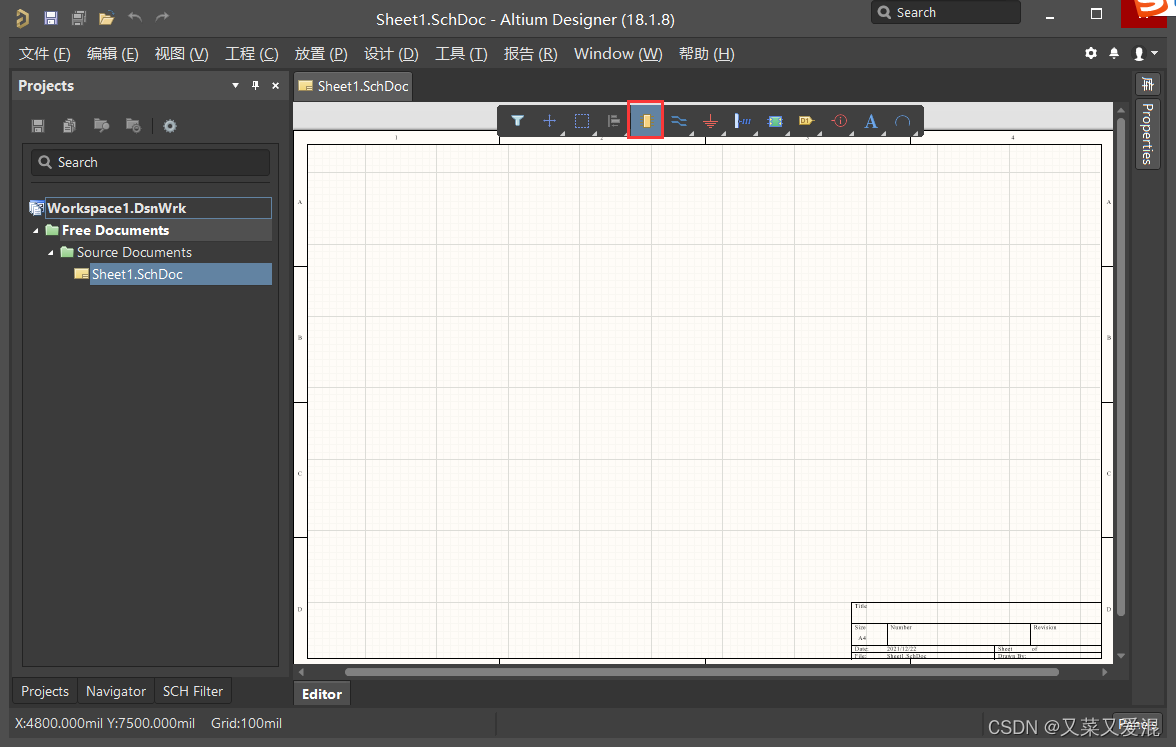Image resolution: width=1176 pixels, height=747 pixels.
Task: Click the Place Arc tool icon
Action: click(903, 121)
